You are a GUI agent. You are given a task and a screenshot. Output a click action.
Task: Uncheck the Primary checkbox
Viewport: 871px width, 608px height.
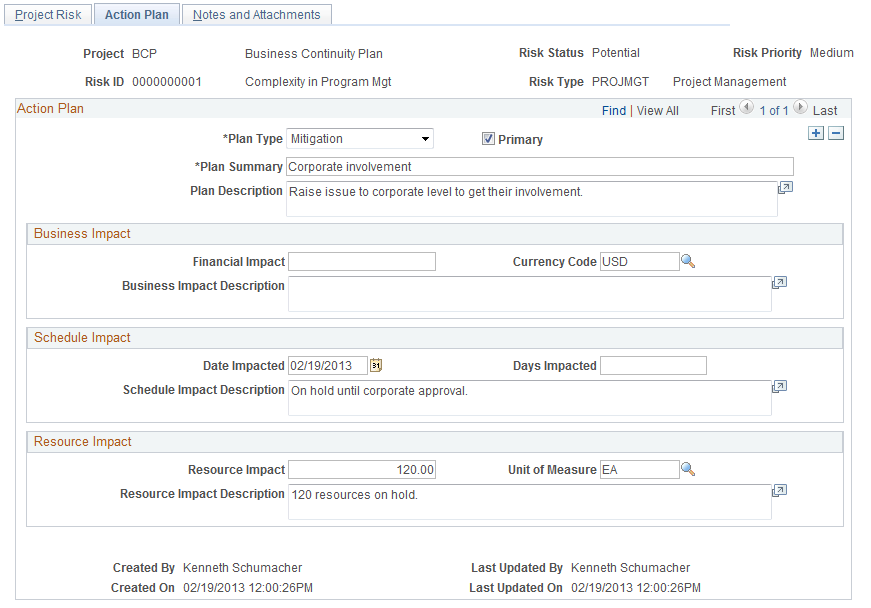488,139
